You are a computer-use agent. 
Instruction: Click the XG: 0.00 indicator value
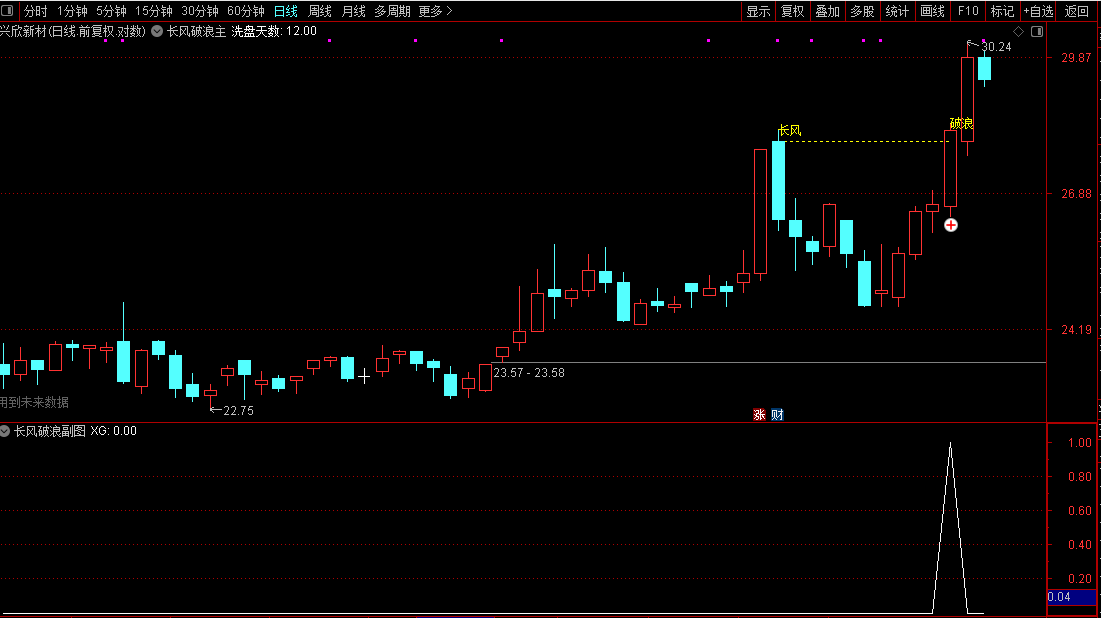pos(113,431)
